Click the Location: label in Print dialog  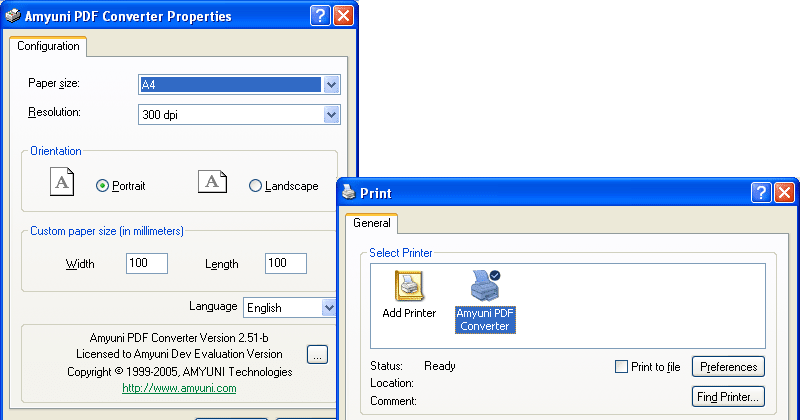coord(392,383)
